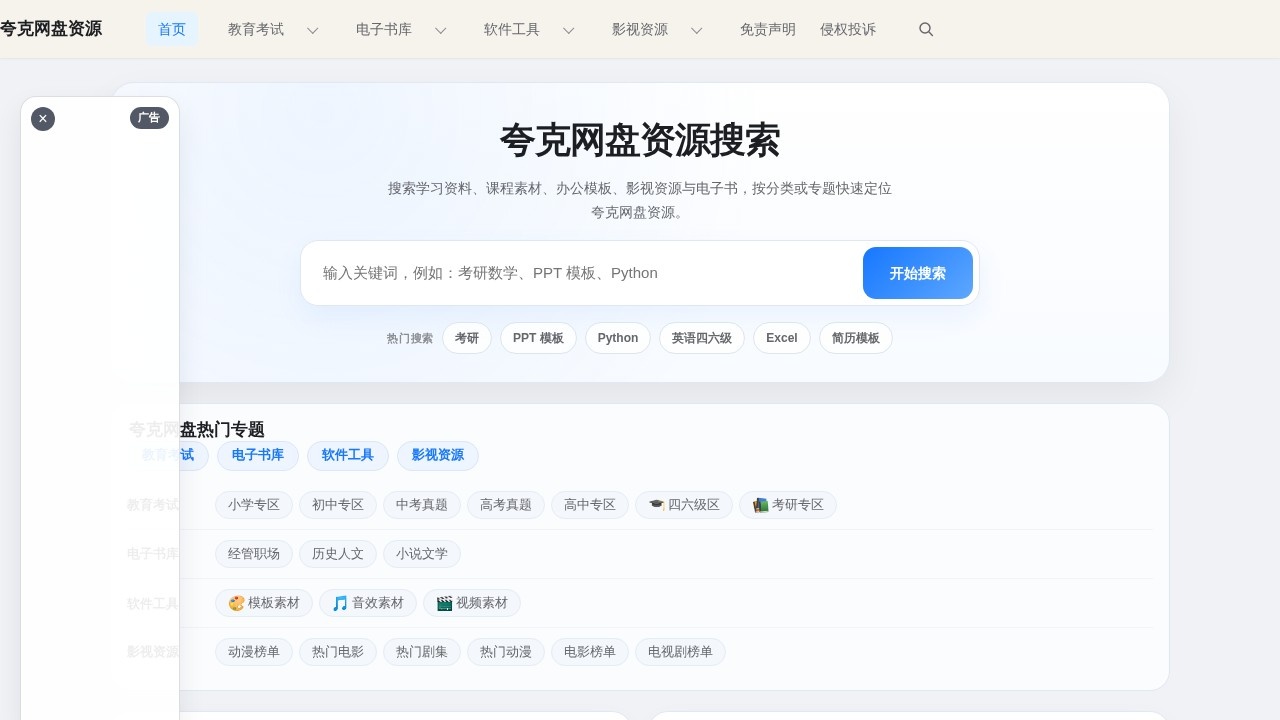
Task: Open the 视频素材 clapperboard chip
Action: click(x=471, y=603)
